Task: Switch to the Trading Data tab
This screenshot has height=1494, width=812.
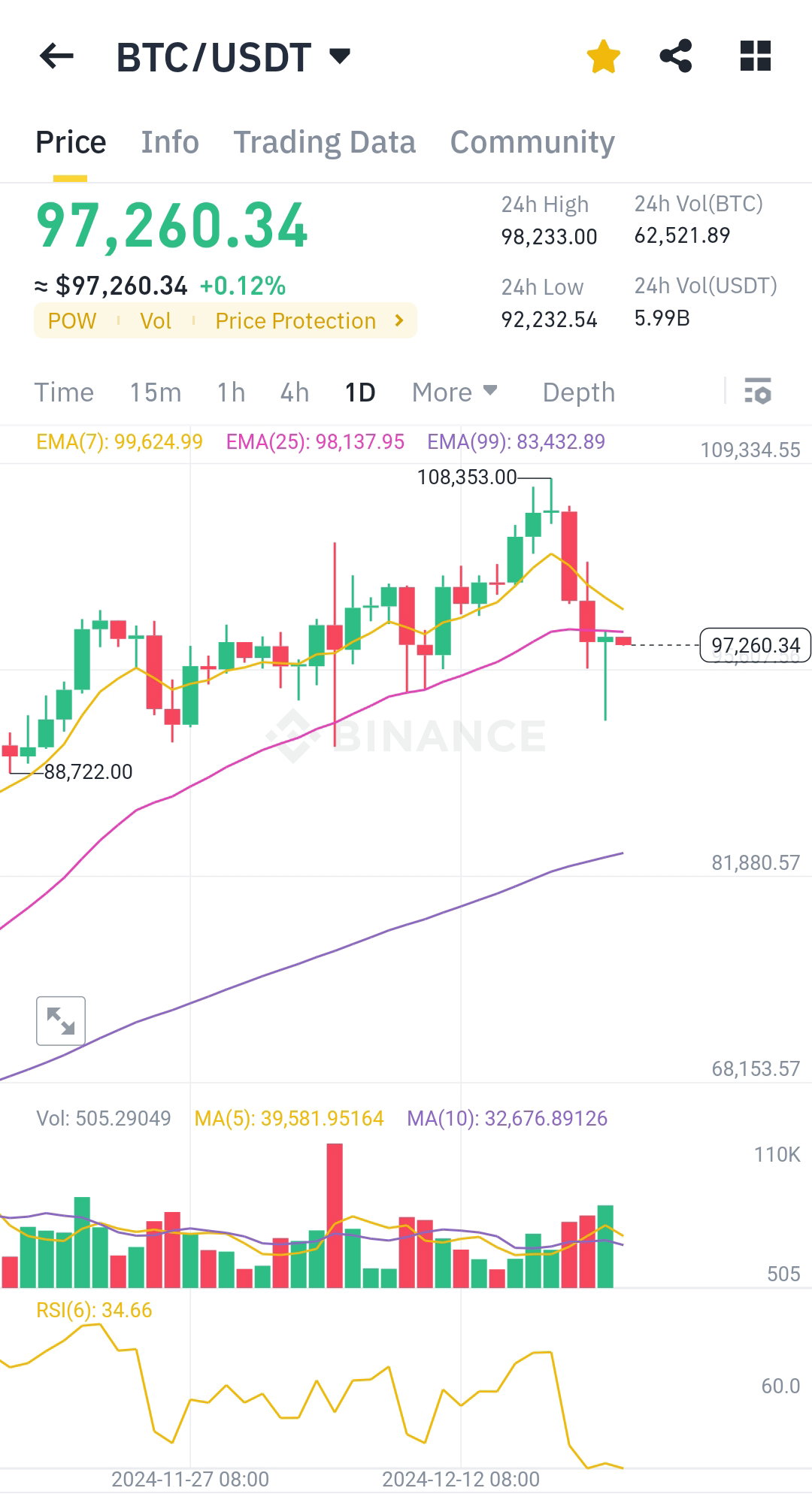Action: 324,142
